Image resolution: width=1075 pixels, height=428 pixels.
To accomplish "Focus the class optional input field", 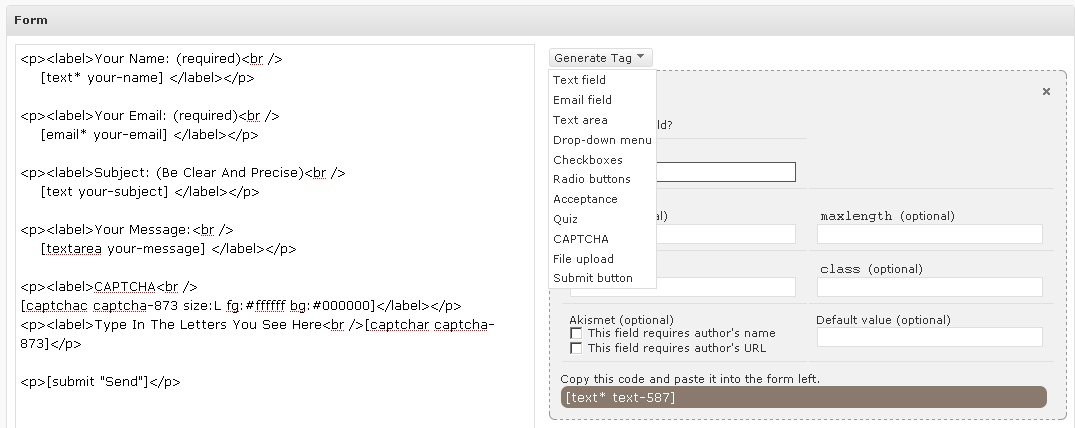I will (x=929, y=287).
